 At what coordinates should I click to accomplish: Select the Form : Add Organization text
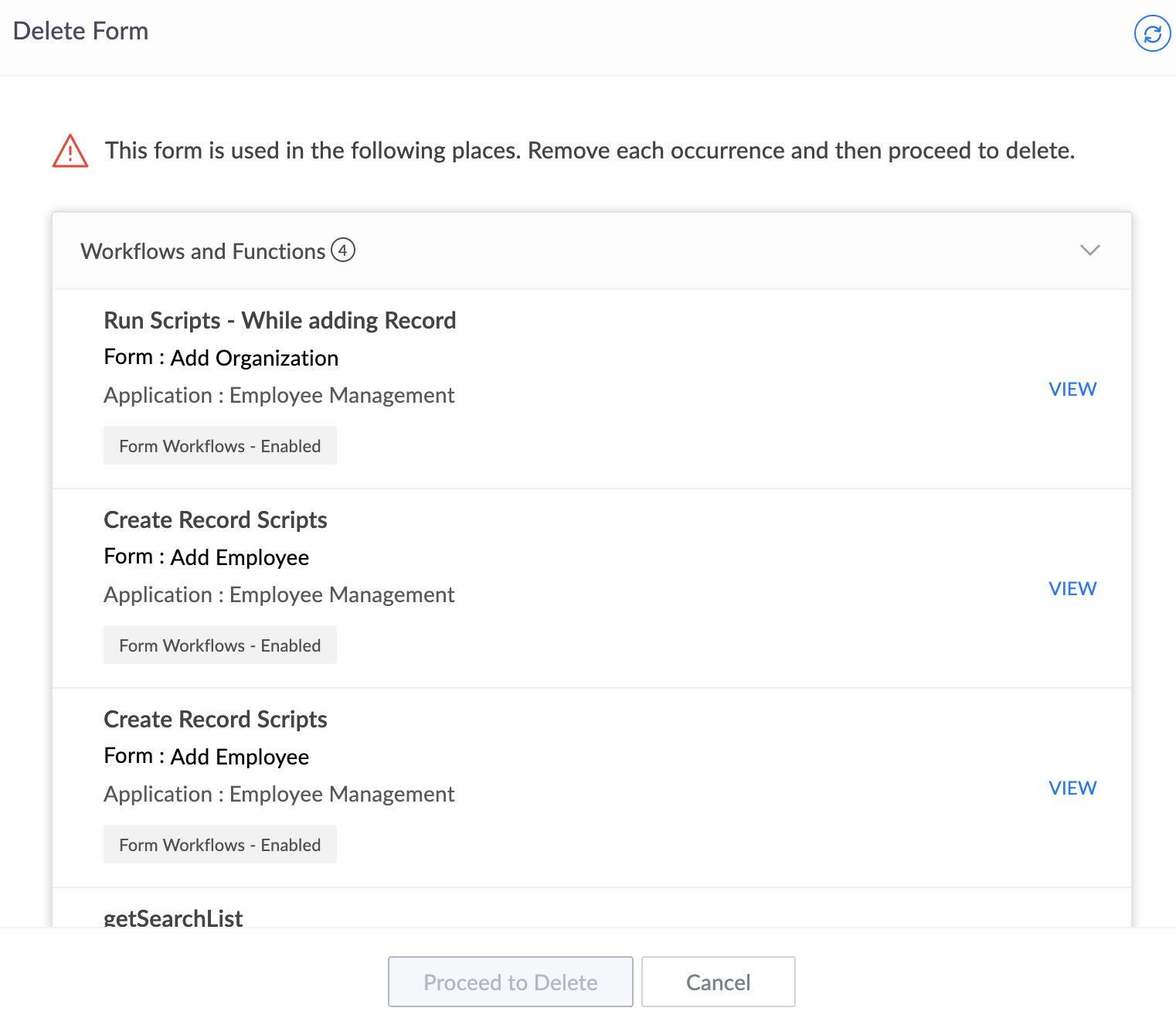[221, 358]
